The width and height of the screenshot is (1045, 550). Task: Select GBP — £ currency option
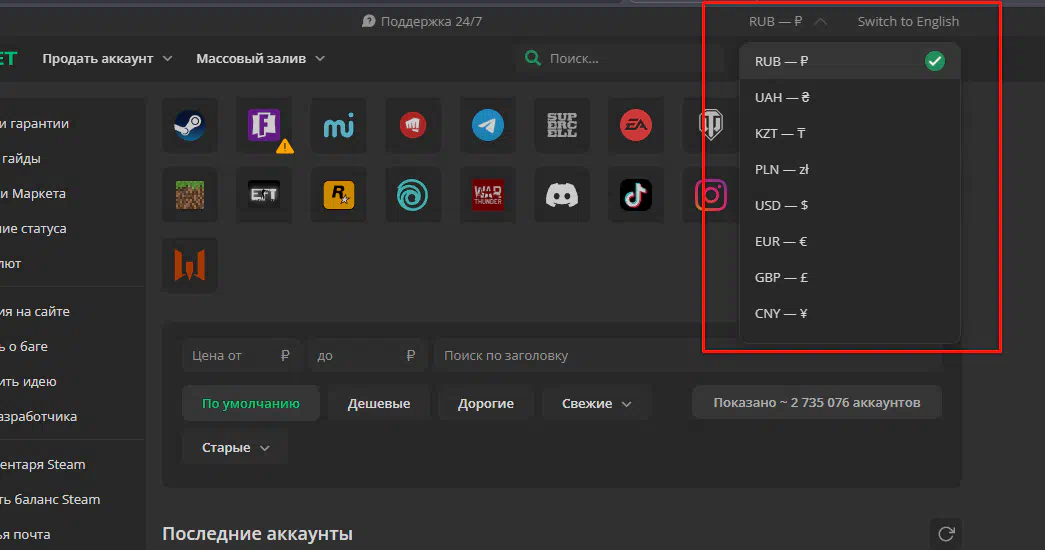pyautogui.click(x=850, y=277)
